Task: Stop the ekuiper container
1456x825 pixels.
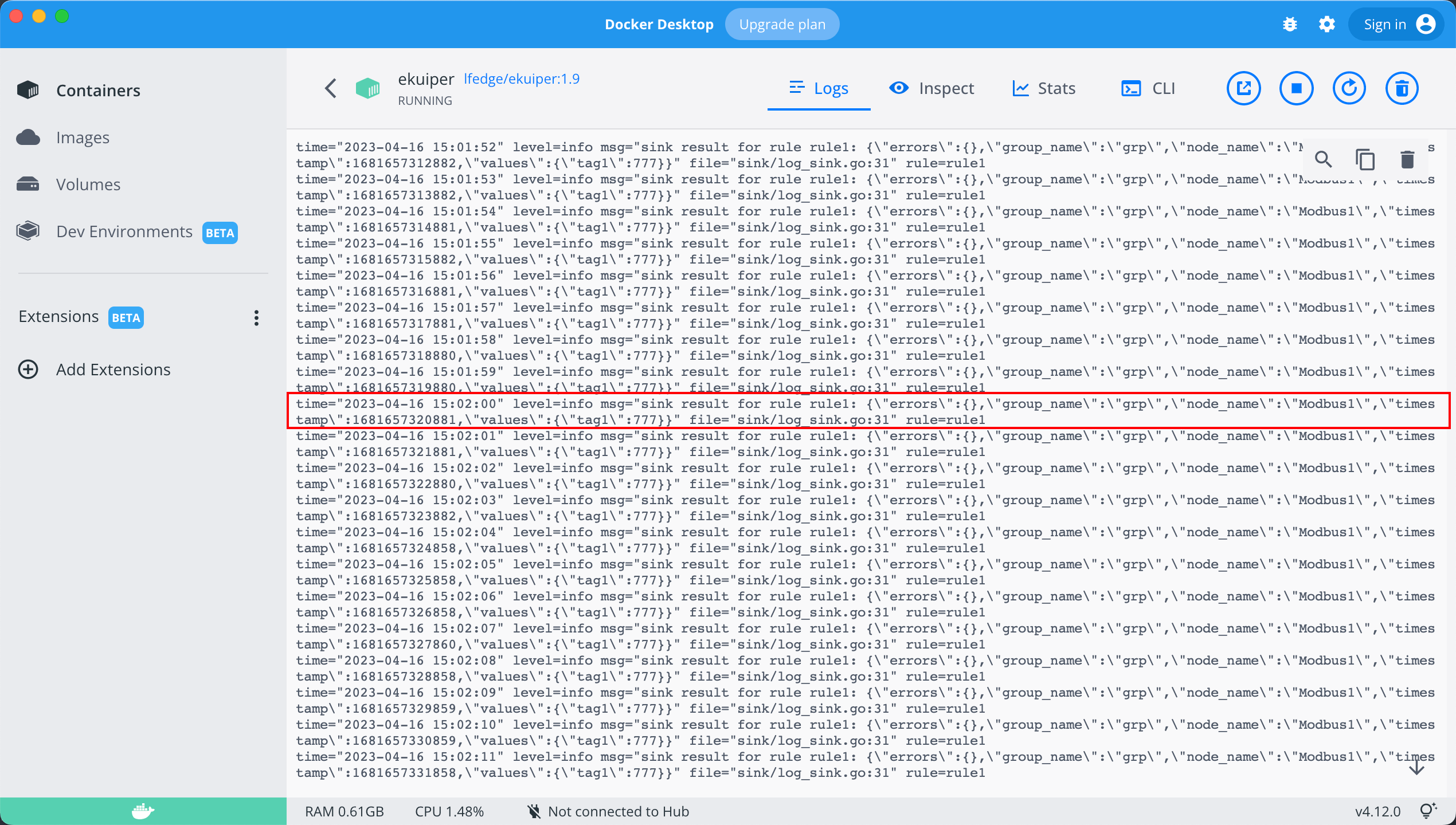Action: (x=1296, y=88)
